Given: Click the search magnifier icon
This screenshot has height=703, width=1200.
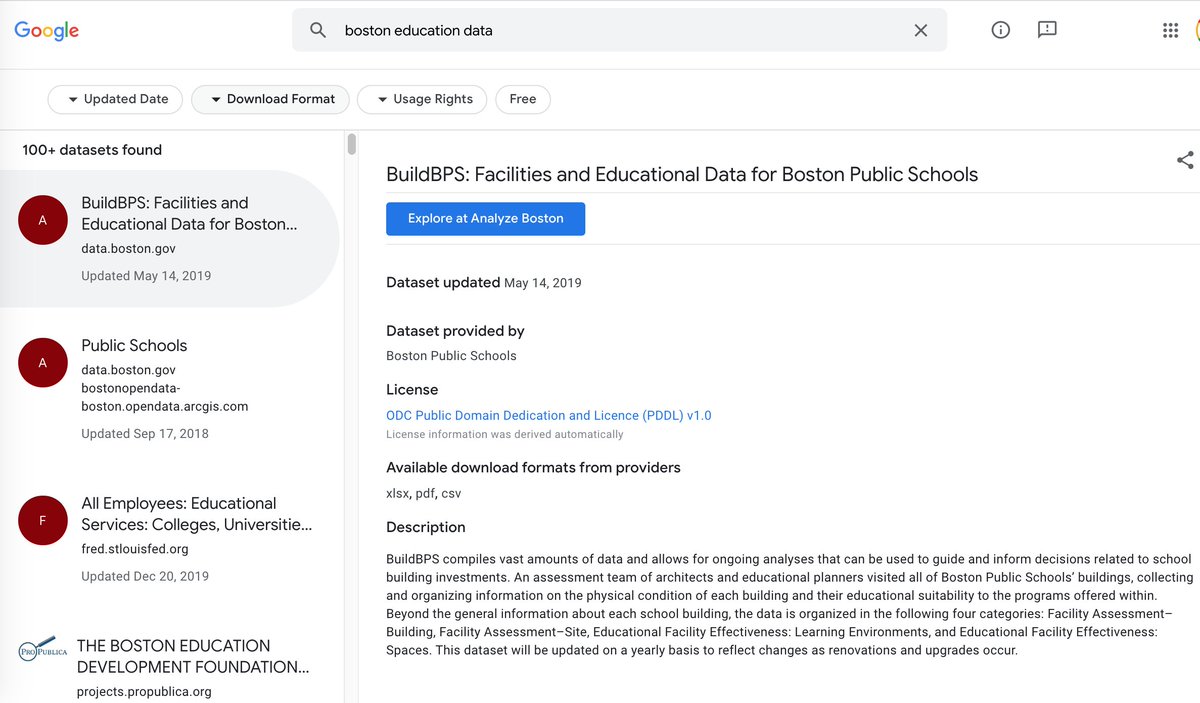Looking at the screenshot, I should 318,30.
